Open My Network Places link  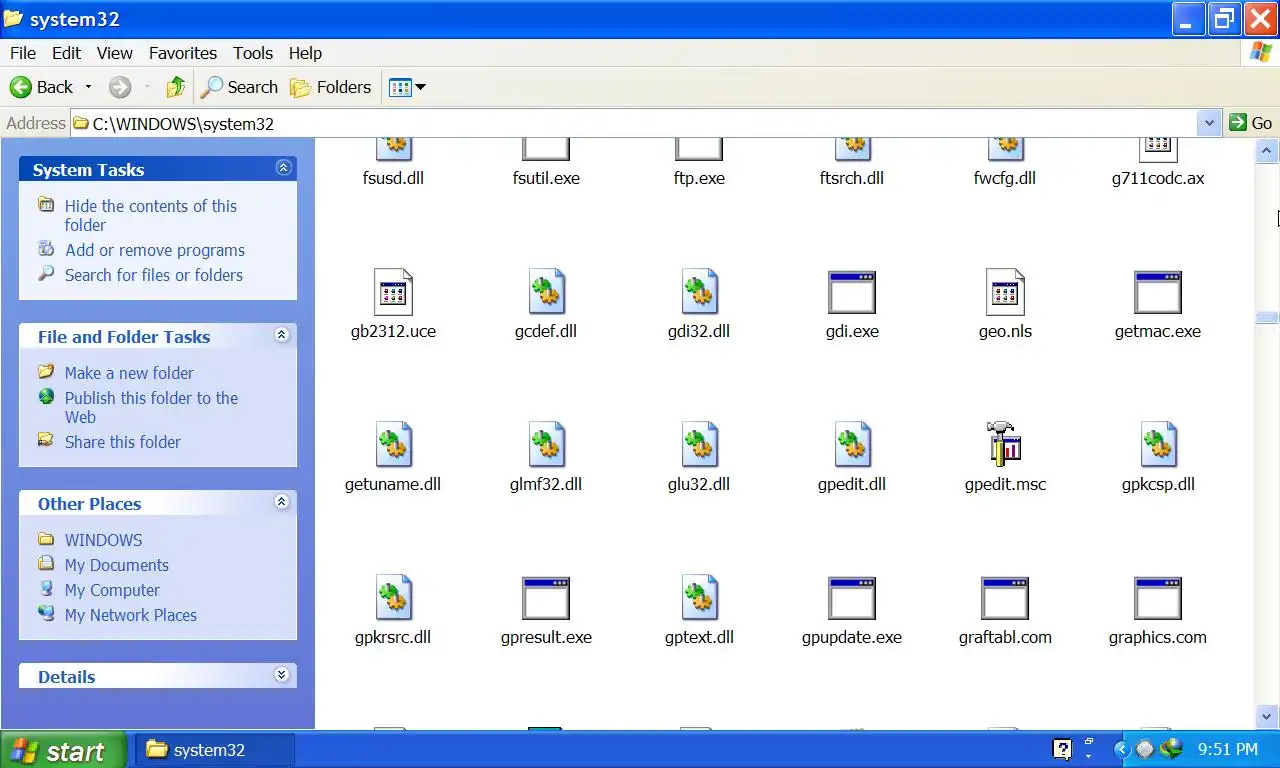coord(131,615)
